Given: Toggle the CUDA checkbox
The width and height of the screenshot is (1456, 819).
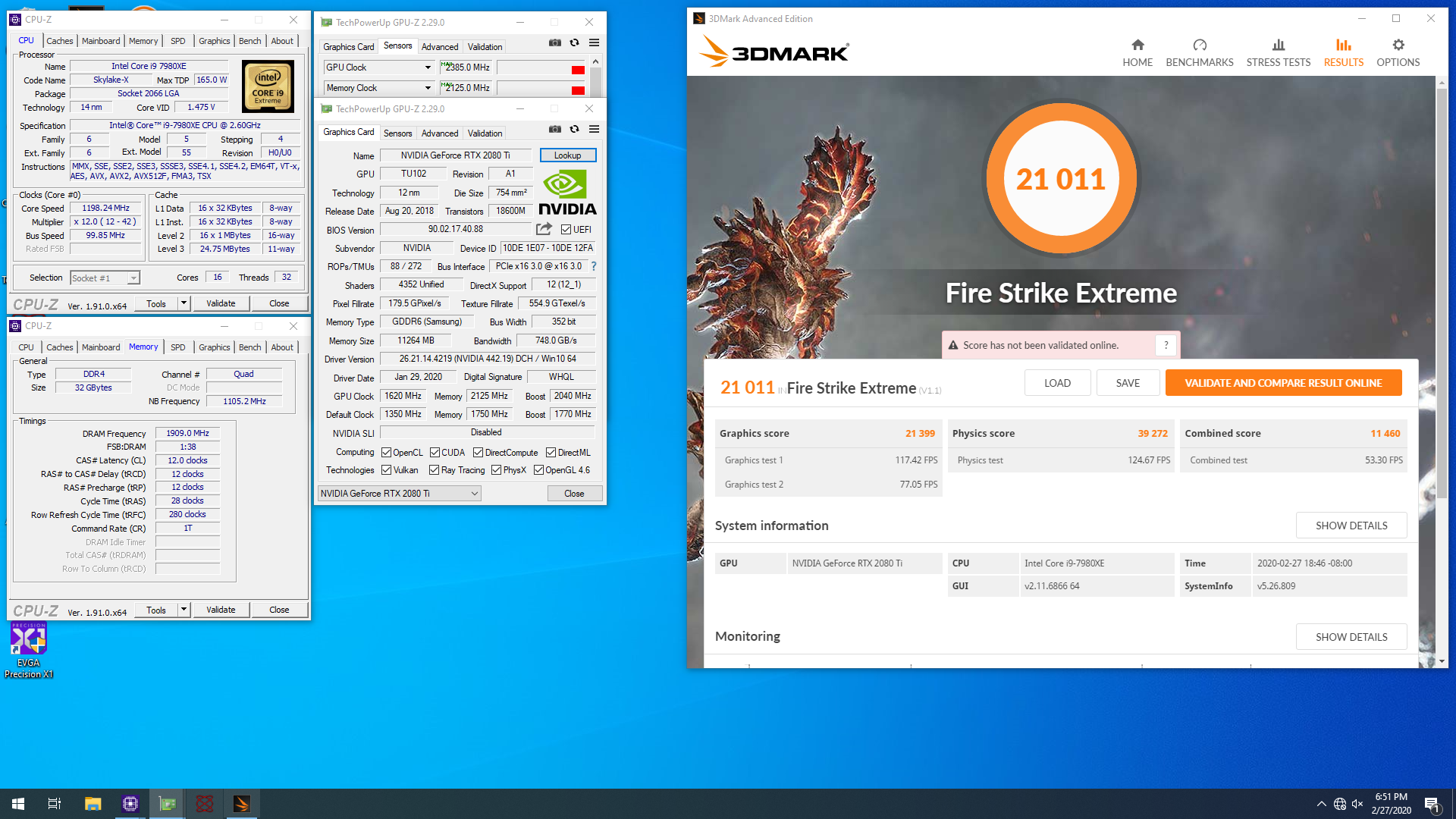Looking at the screenshot, I should click(x=435, y=453).
